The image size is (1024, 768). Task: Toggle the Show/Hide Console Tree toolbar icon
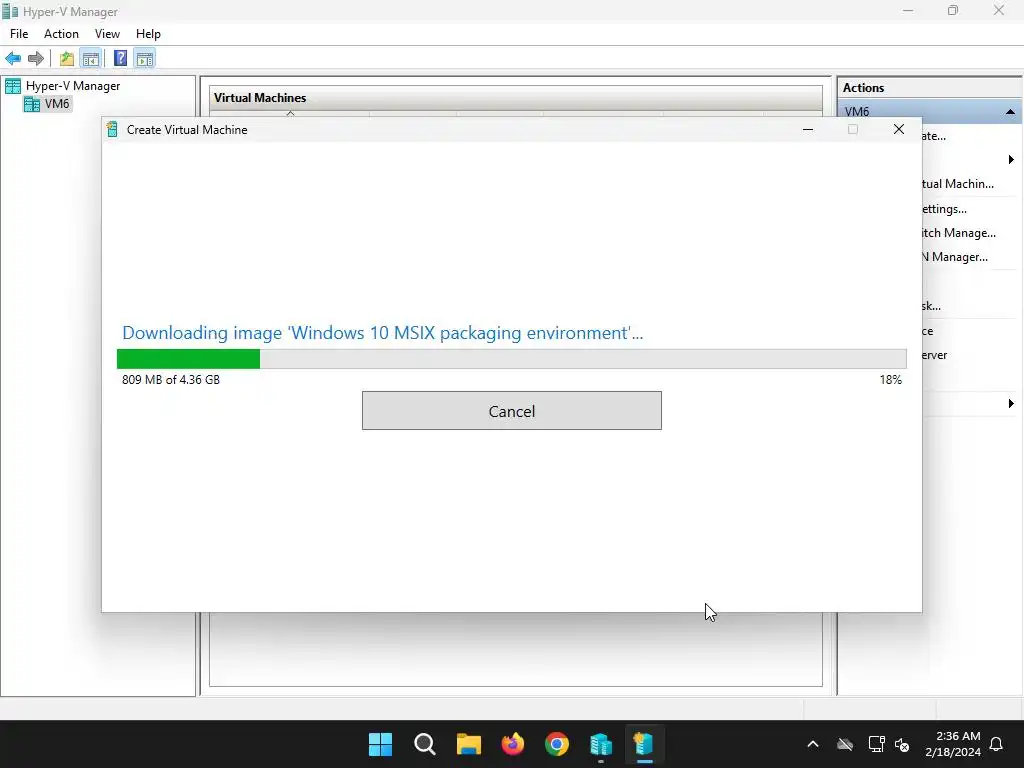point(91,59)
